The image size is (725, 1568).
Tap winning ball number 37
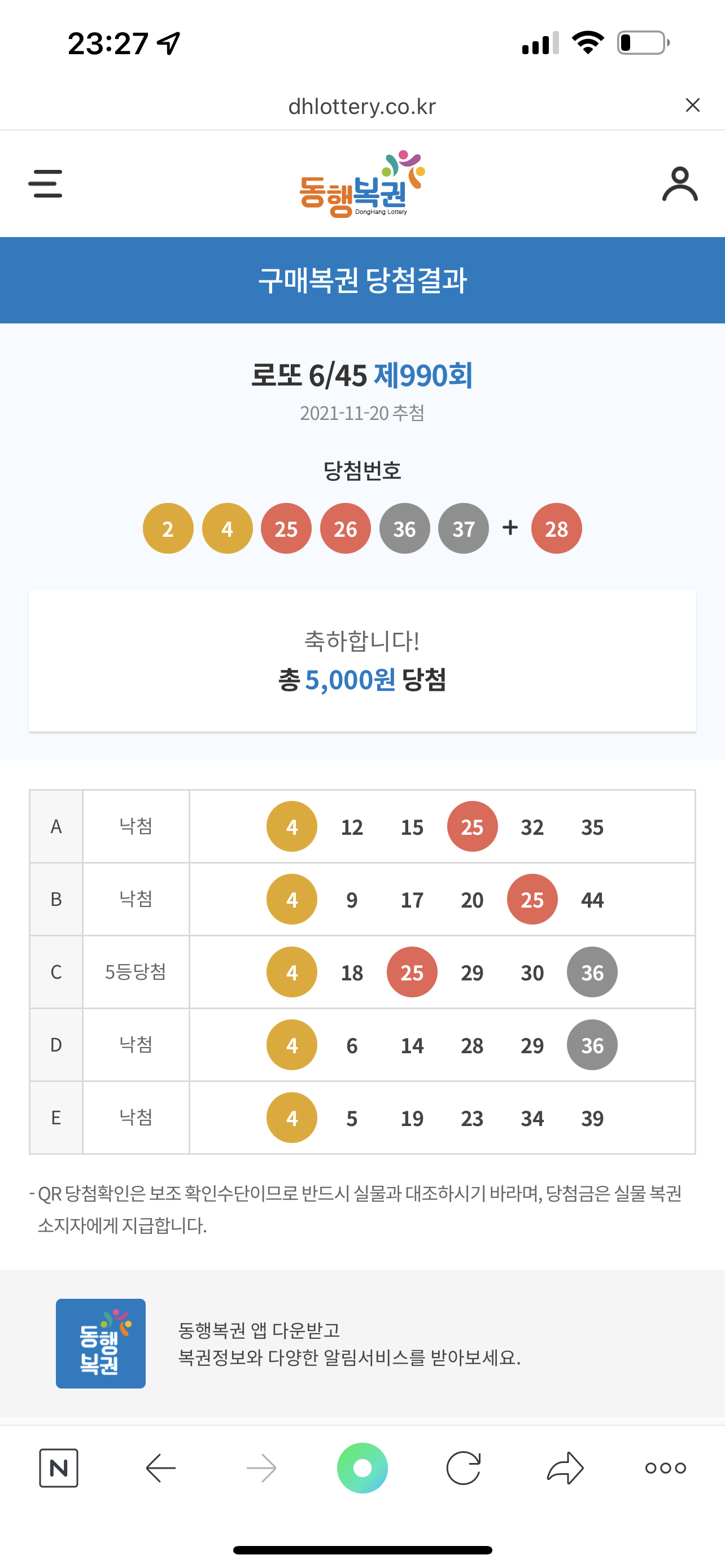(x=463, y=528)
